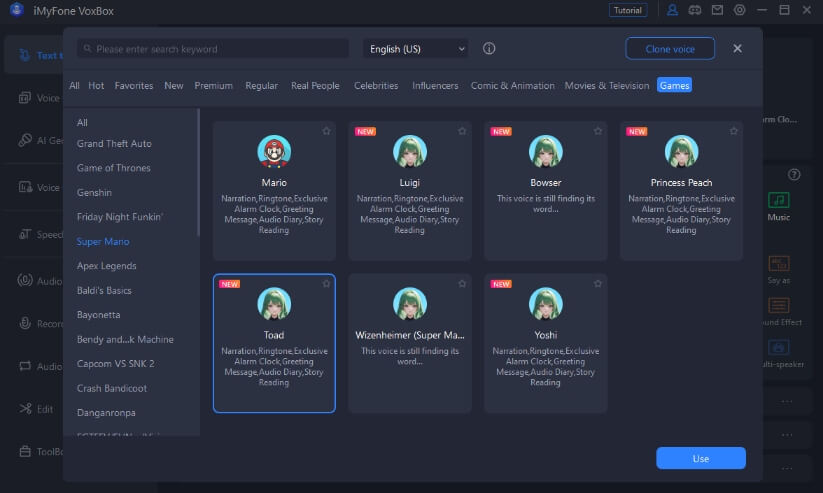Select Baldi's Basics category

click(104, 290)
